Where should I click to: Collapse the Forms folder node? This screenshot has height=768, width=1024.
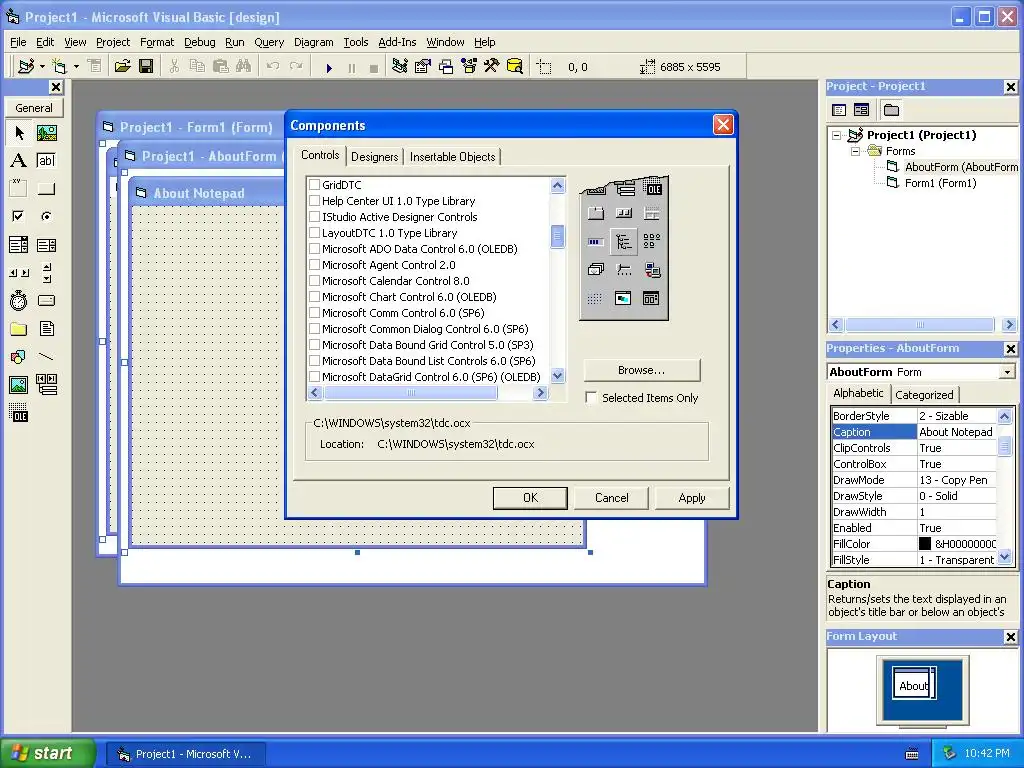(x=856, y=151)
